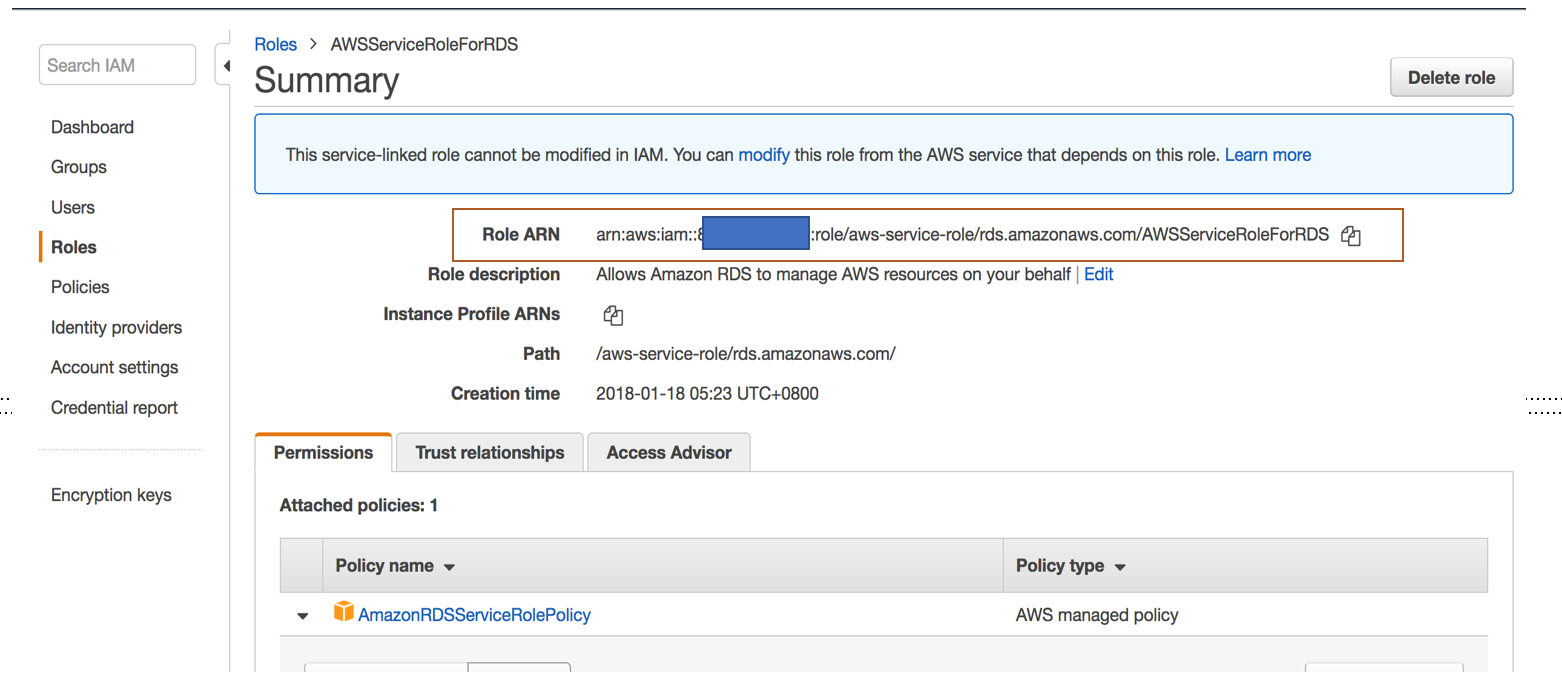Click the Search IAM input field
Image resolution: width=1562 pixels, height=682 pixels.
point(117,65)
